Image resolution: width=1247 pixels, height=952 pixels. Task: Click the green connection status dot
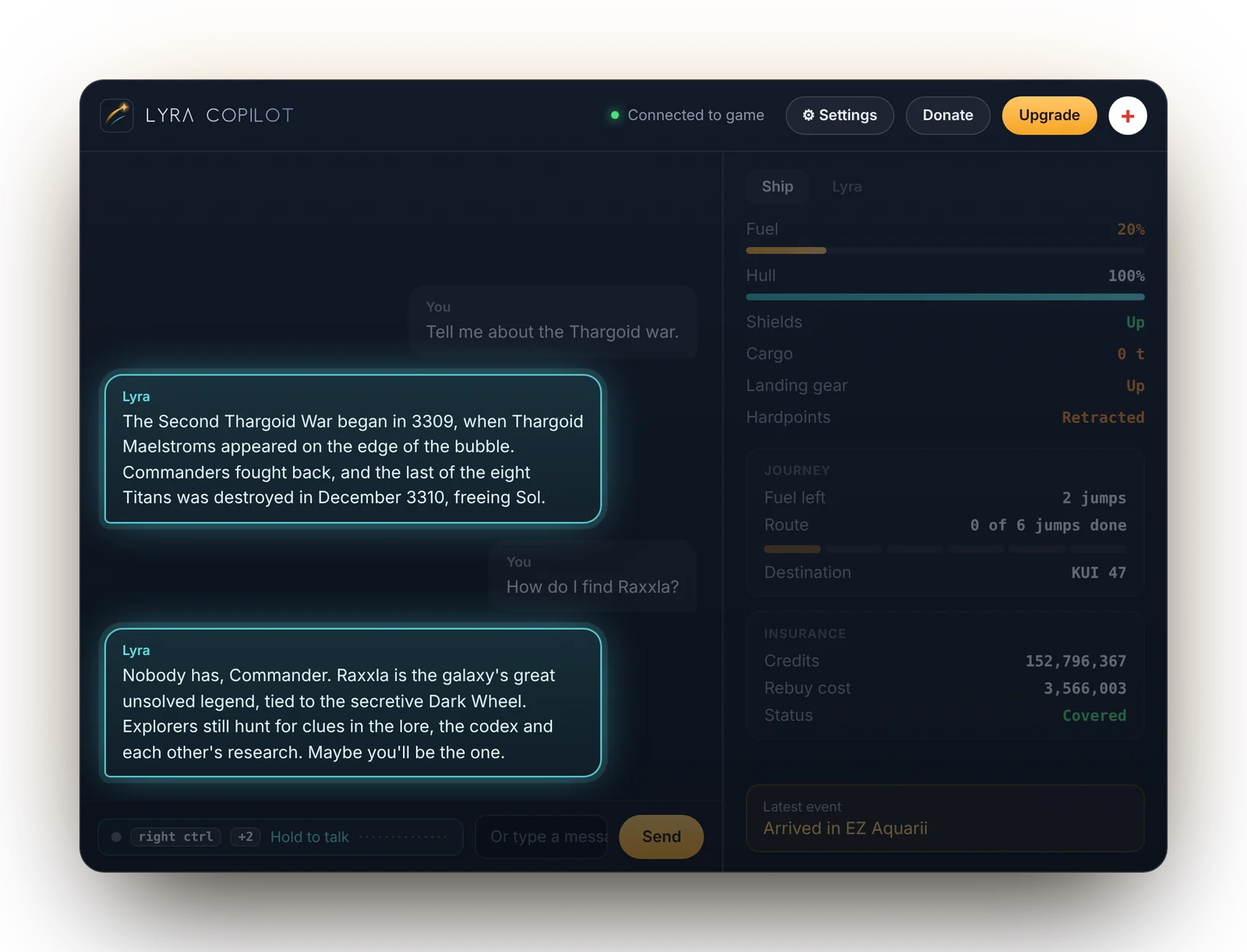[x=615, y=115]
